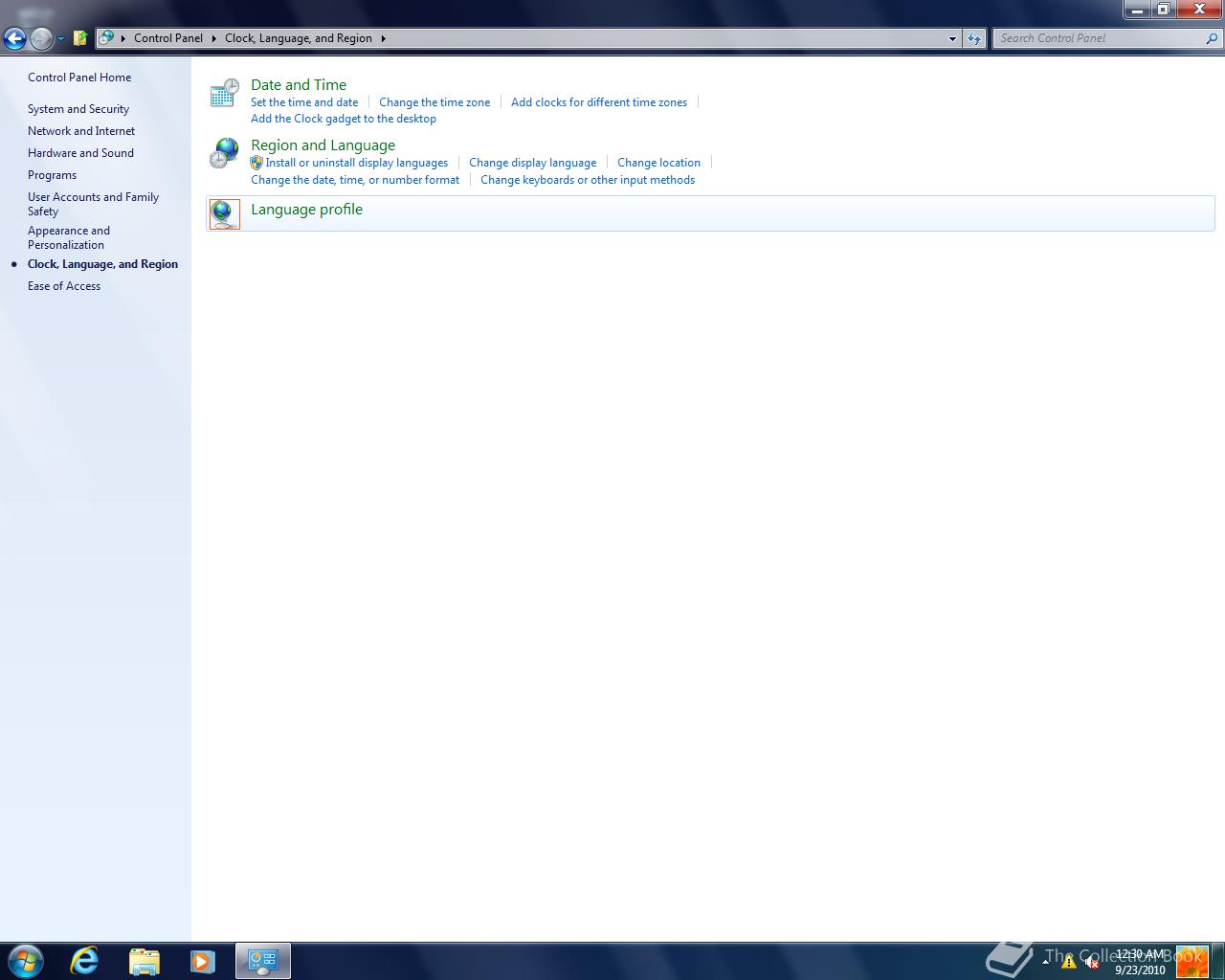Open the Language profile heading
1225x980 pixels.
click(x=306, y=210)
